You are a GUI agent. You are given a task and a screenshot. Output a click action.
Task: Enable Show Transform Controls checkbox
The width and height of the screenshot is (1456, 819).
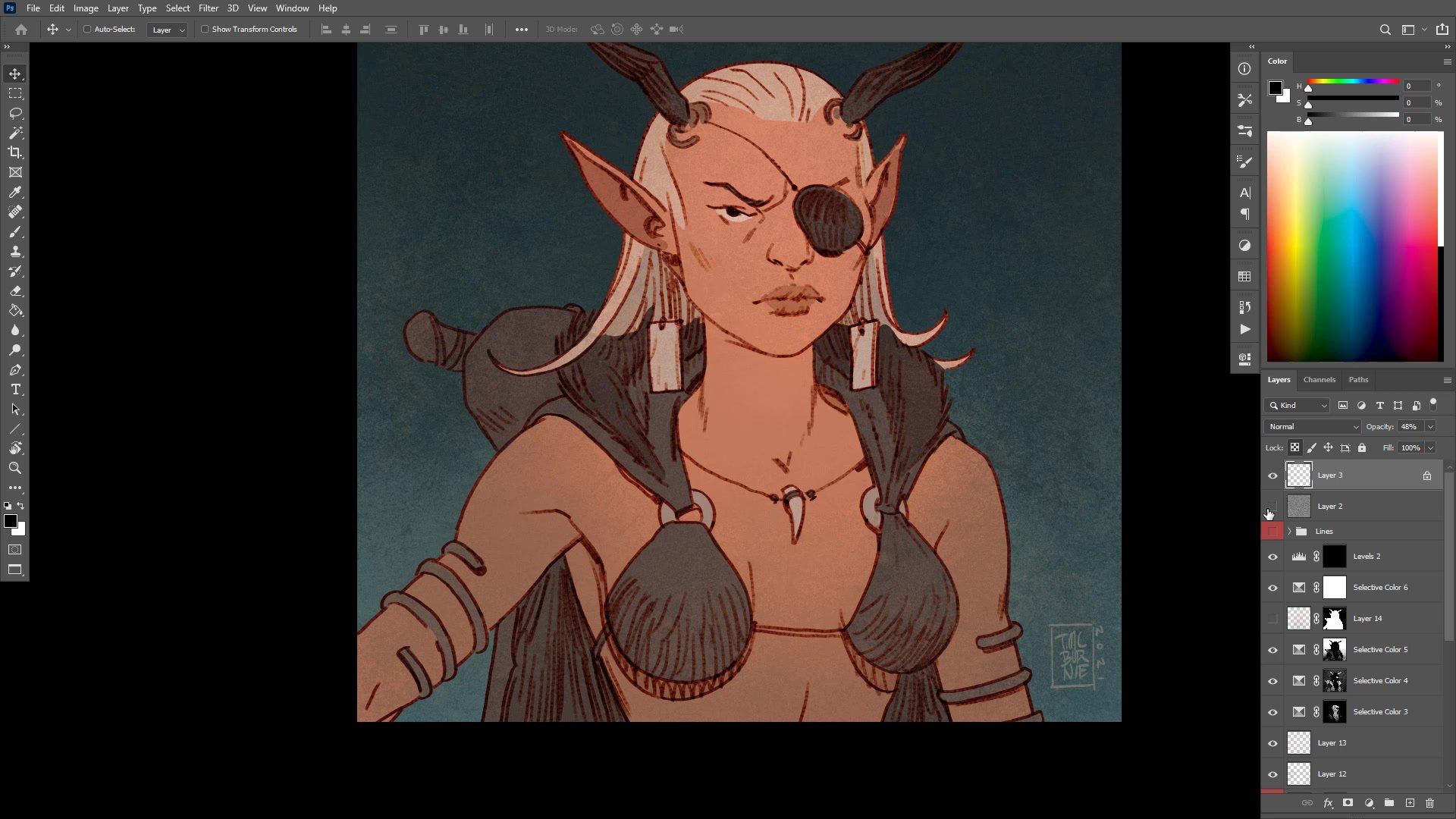pyautogui.click(x=205, y=30)
